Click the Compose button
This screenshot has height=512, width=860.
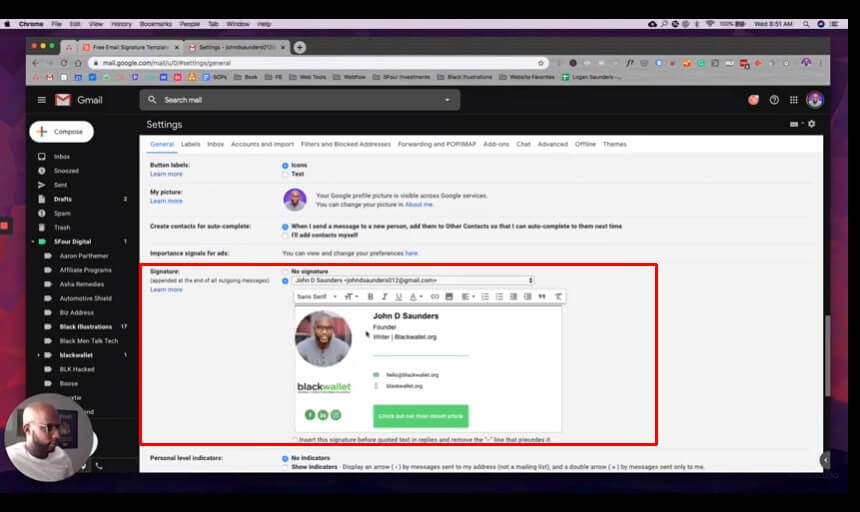(x=61, y=132)
